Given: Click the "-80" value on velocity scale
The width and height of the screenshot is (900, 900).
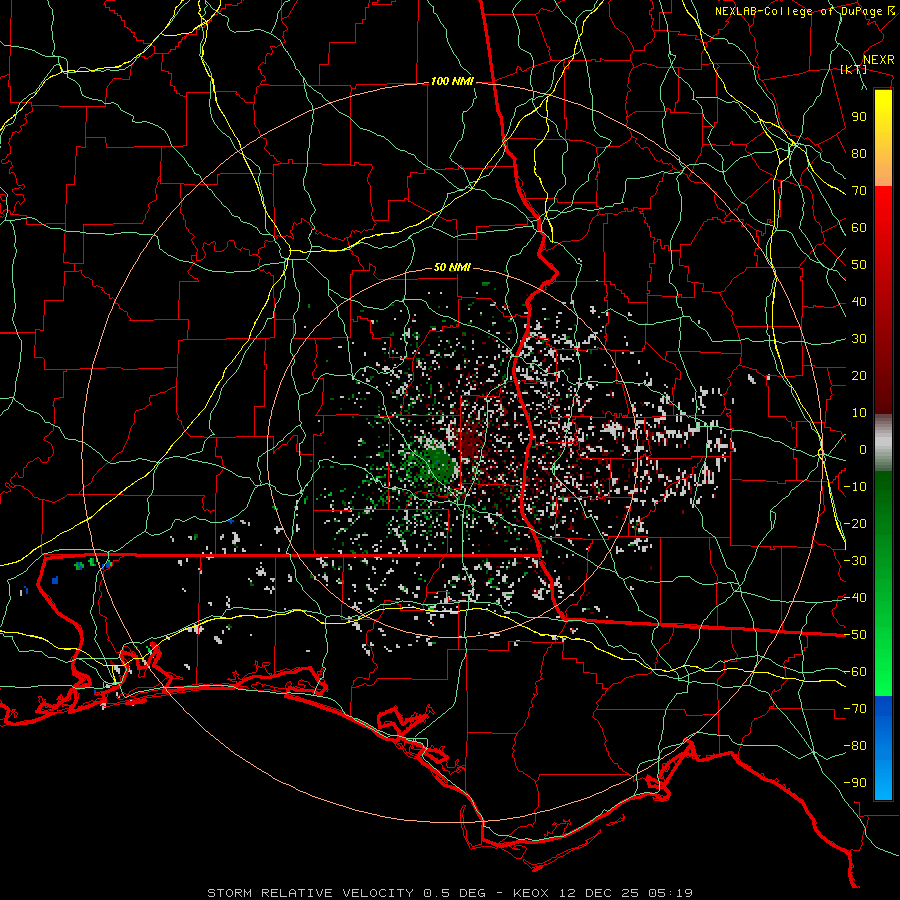Looking at the screenshot, I should (x=855, y=746).
